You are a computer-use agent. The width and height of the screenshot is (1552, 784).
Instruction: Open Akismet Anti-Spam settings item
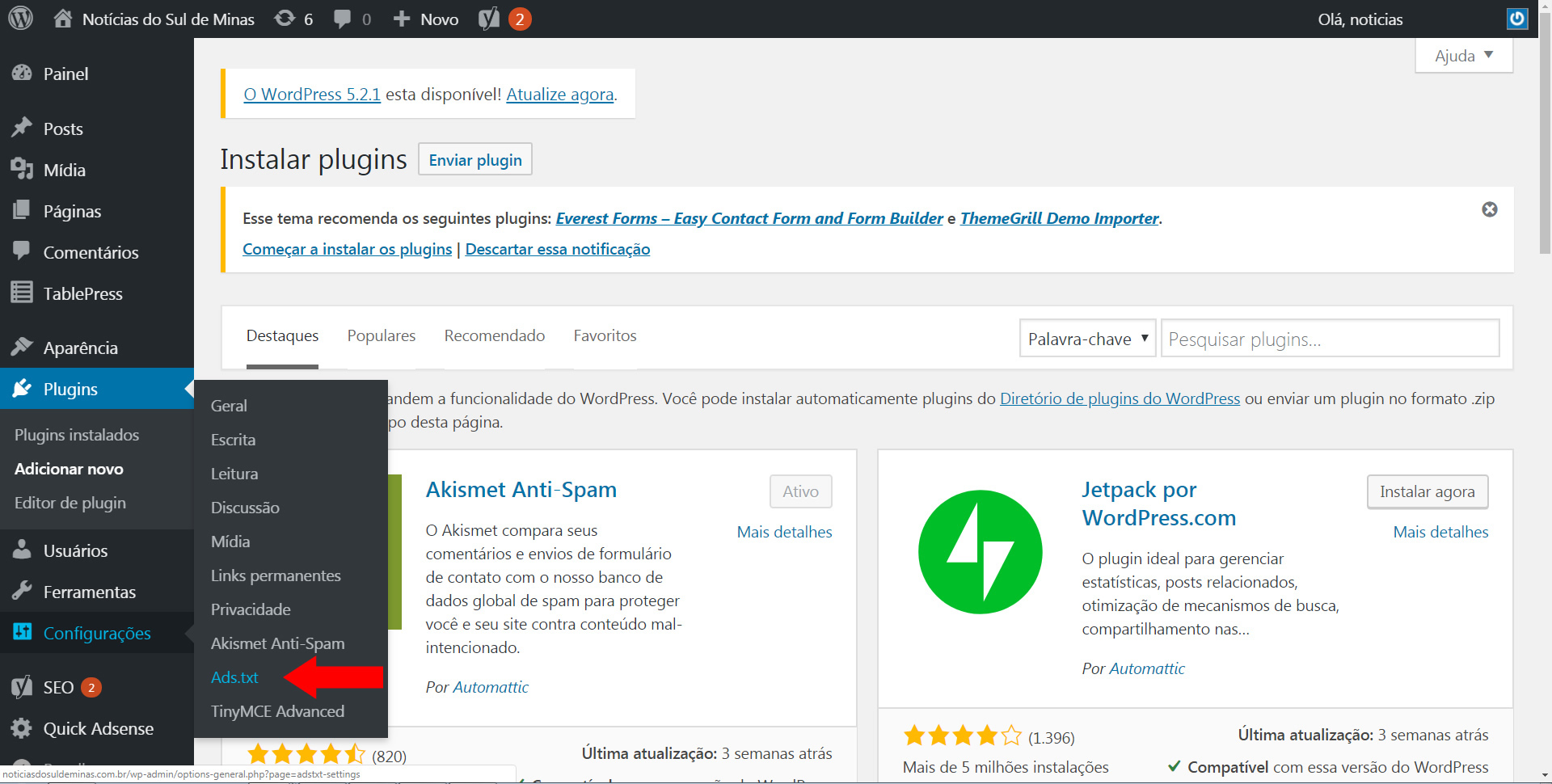point(277,643)
